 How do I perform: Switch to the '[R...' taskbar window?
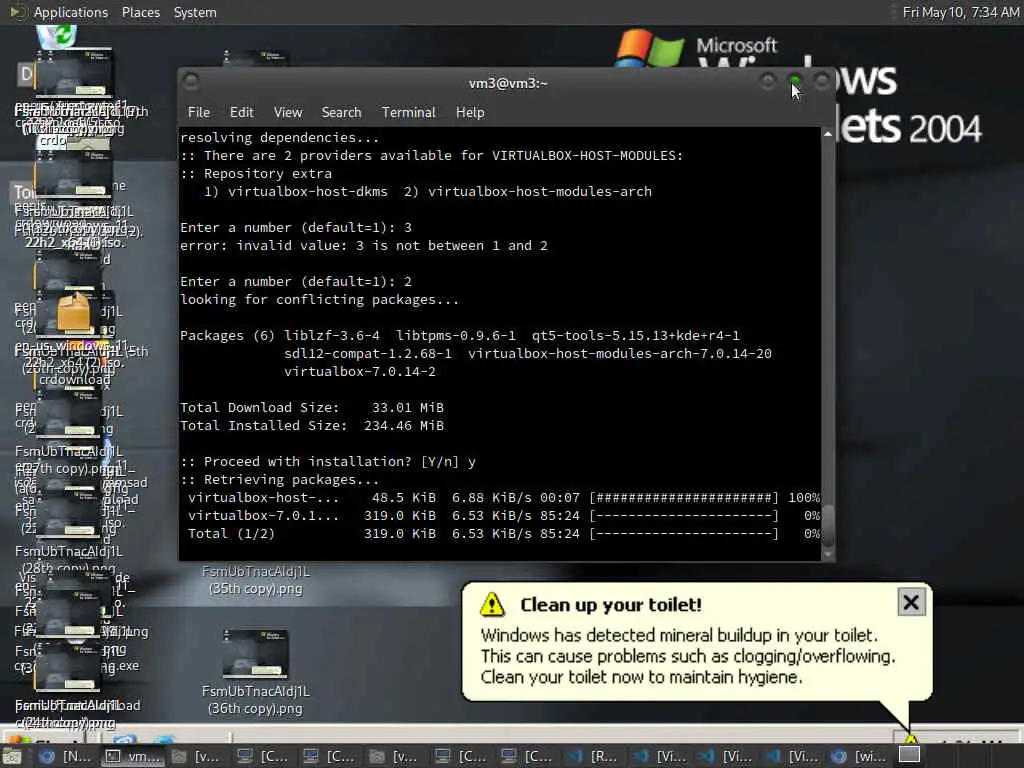[593, 756]
